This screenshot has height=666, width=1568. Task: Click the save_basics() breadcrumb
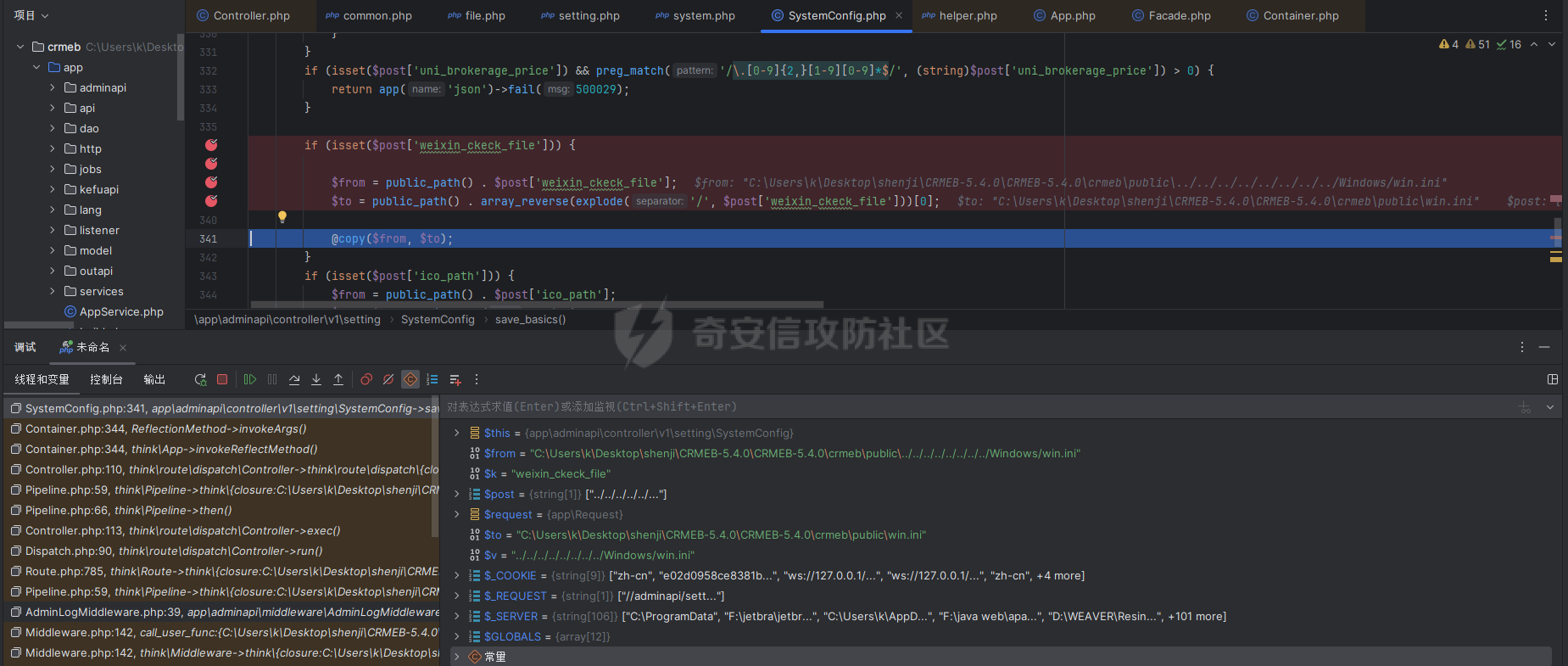point(530,319)
